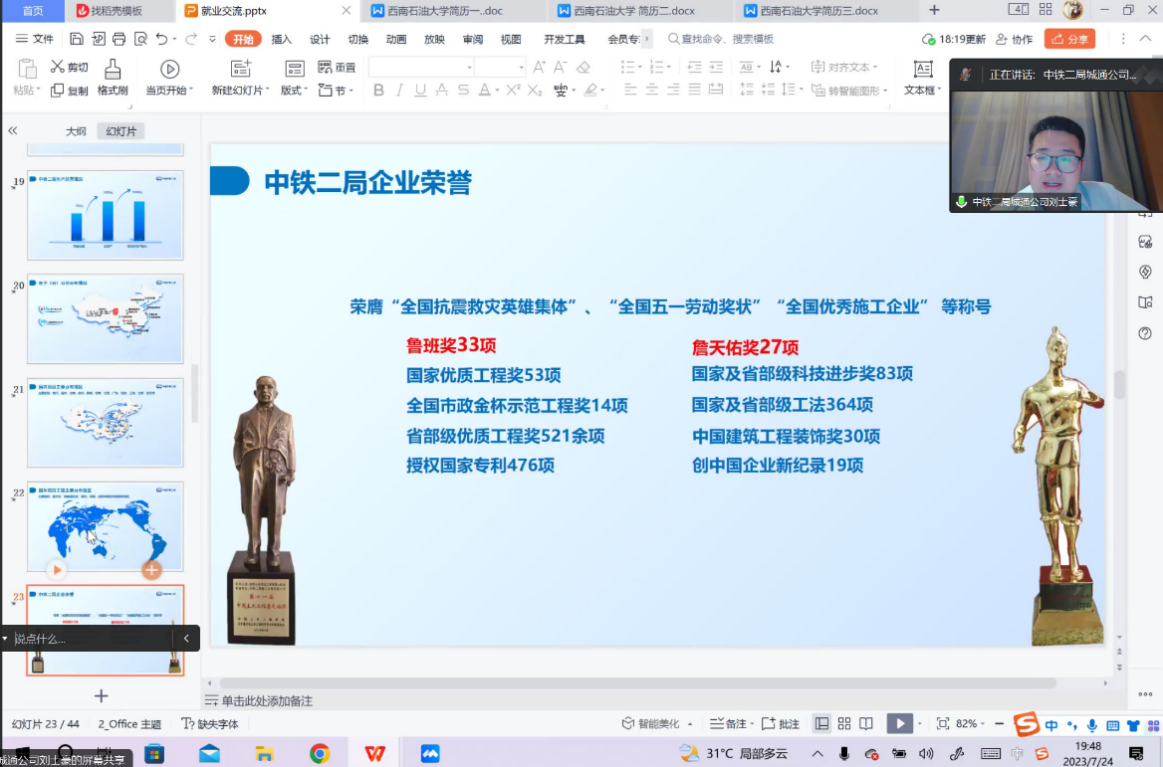Collapse the slide thumbnail panel with double chevron

(x=13, y=131)
